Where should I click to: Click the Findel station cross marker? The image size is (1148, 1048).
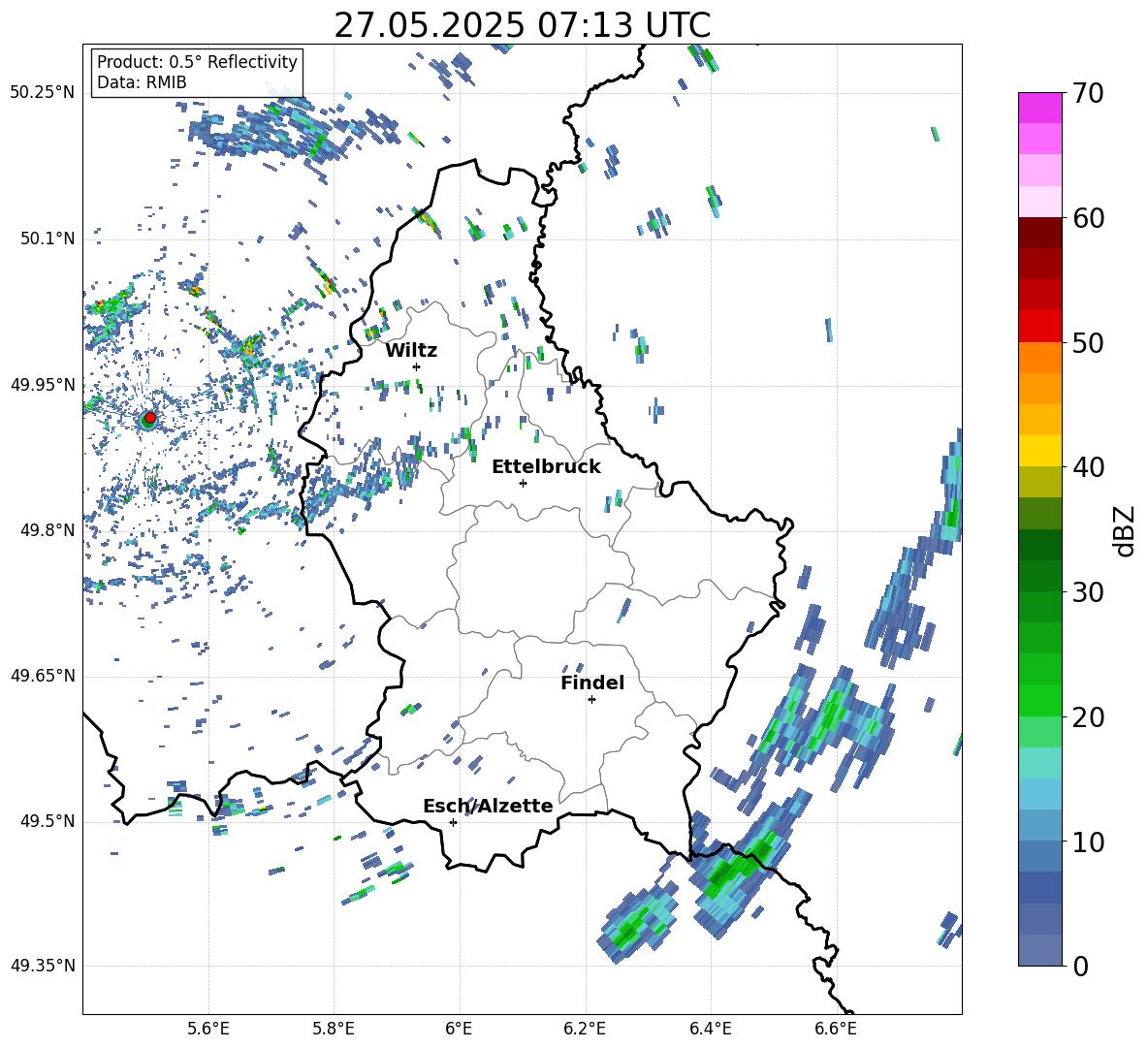(x=591, y=700)
